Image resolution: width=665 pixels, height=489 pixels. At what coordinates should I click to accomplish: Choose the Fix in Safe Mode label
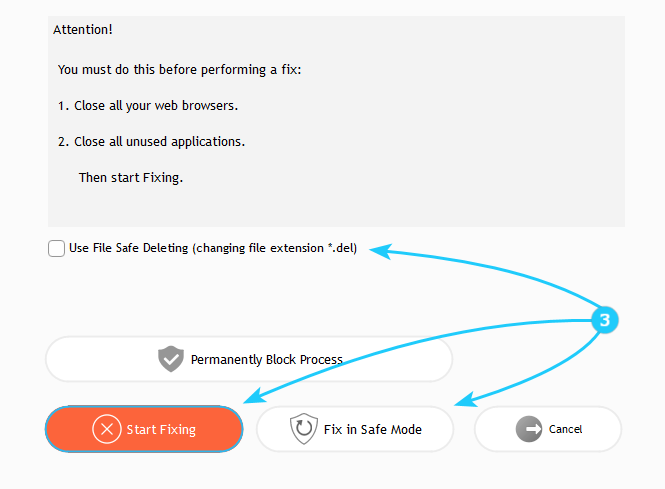[372, 430]
